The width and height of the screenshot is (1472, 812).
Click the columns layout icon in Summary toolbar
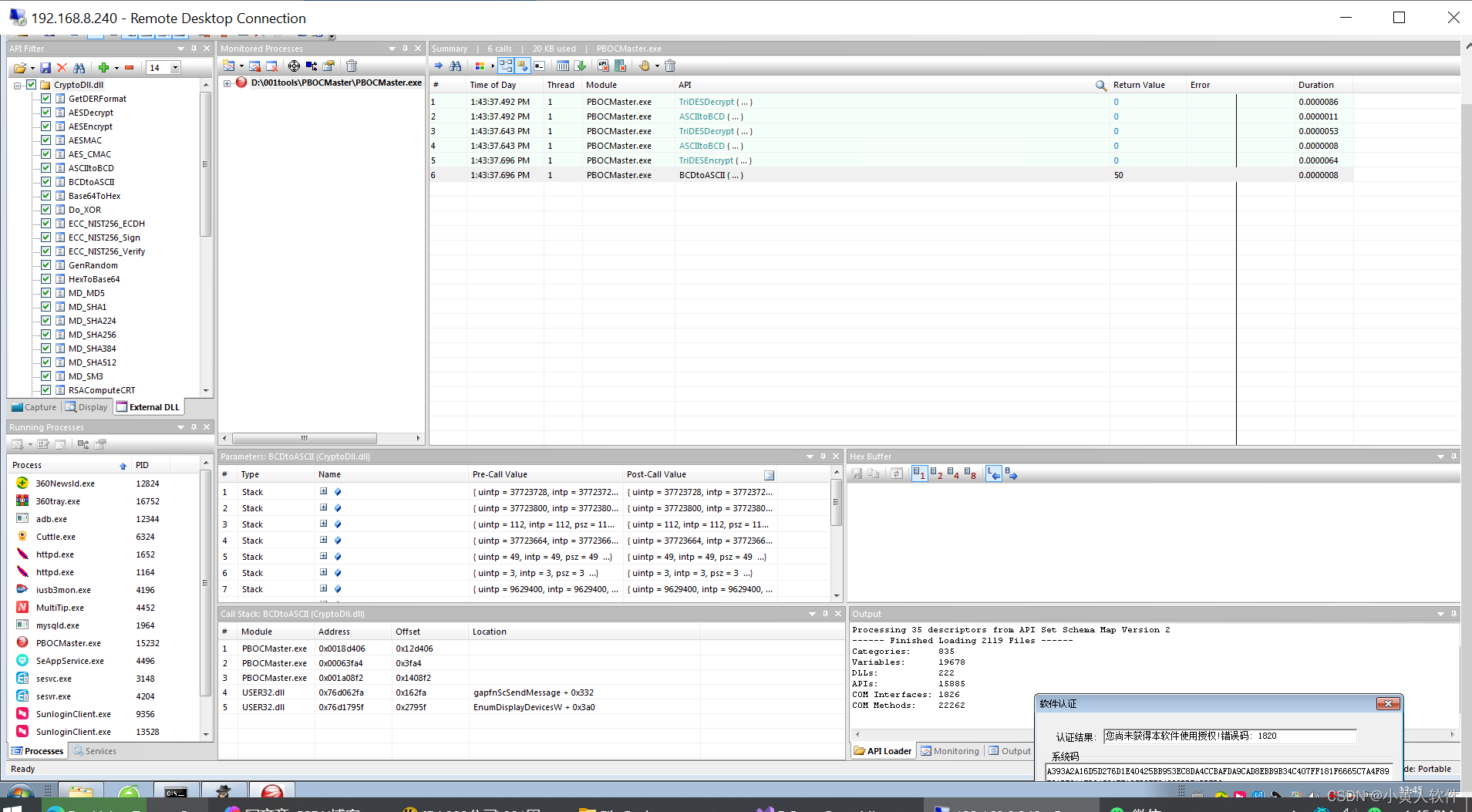pyautogui.click(x=563, y=66)
